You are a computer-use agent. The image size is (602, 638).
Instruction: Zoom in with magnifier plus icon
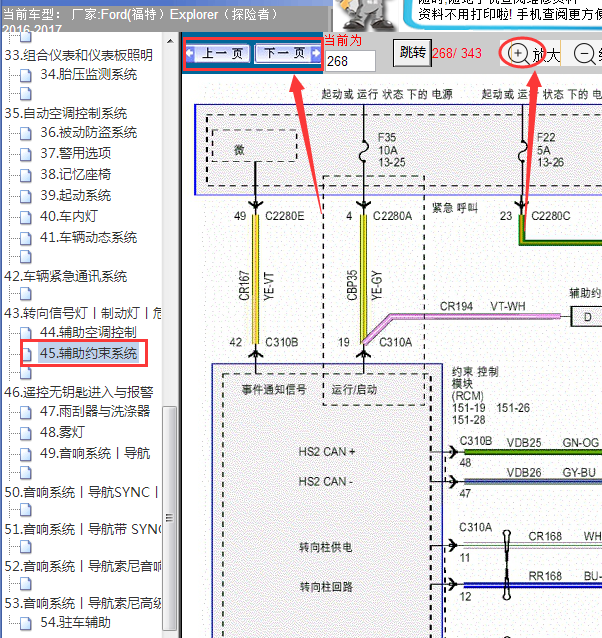tap(518, 54)
